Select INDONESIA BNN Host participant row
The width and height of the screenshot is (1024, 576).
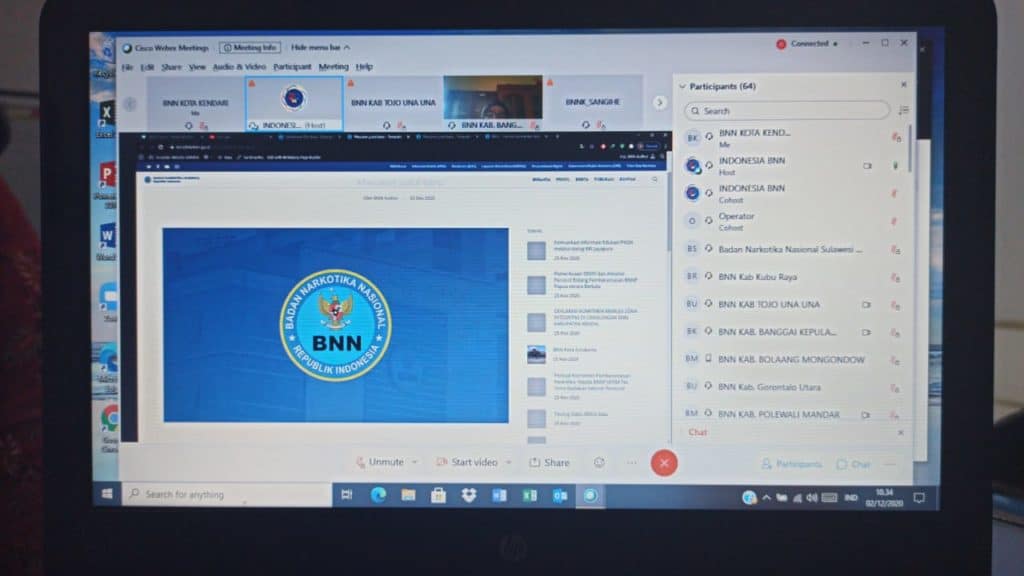793,166
